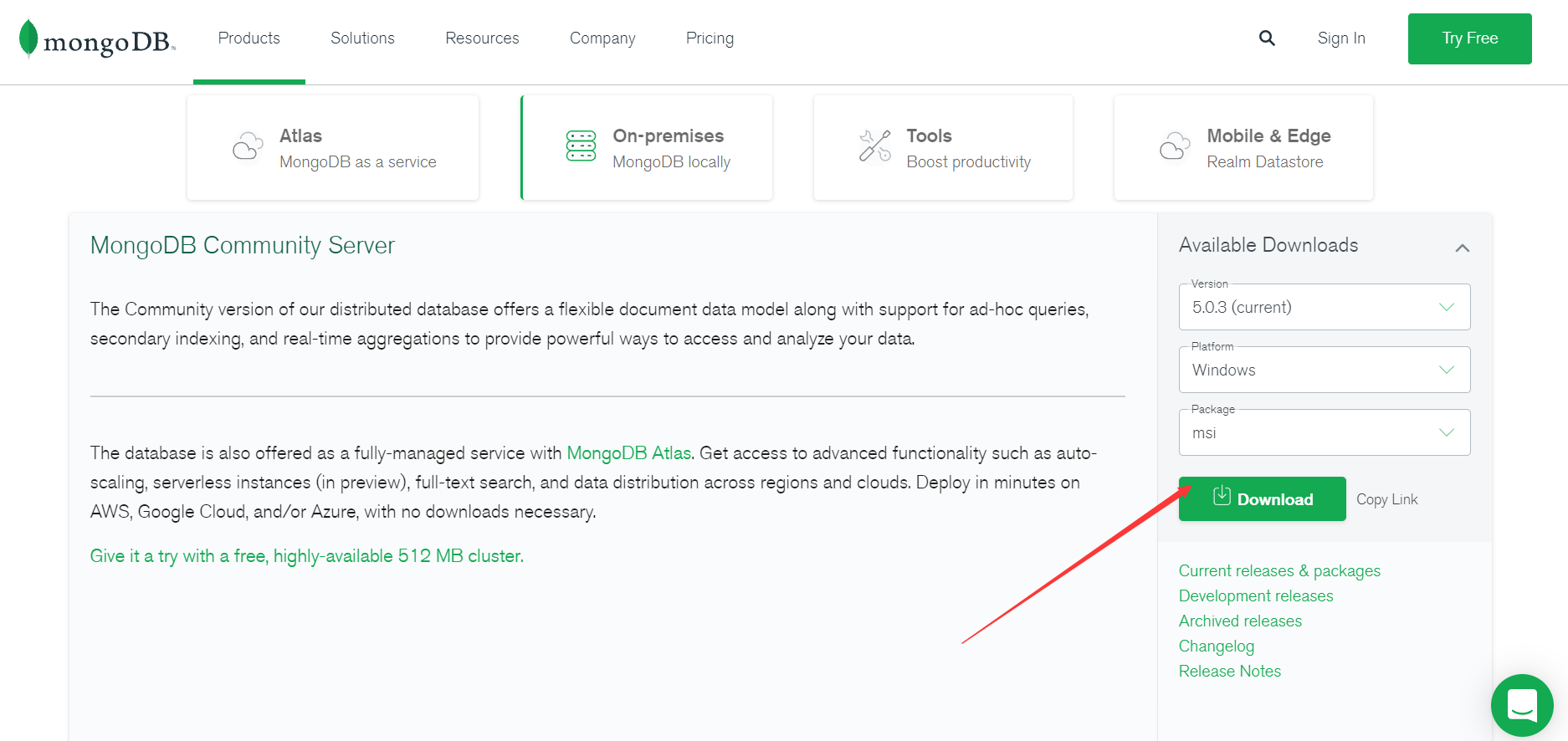Click the MongoDB Community Server heading
1568x741 pixels.
click(243, 245)
